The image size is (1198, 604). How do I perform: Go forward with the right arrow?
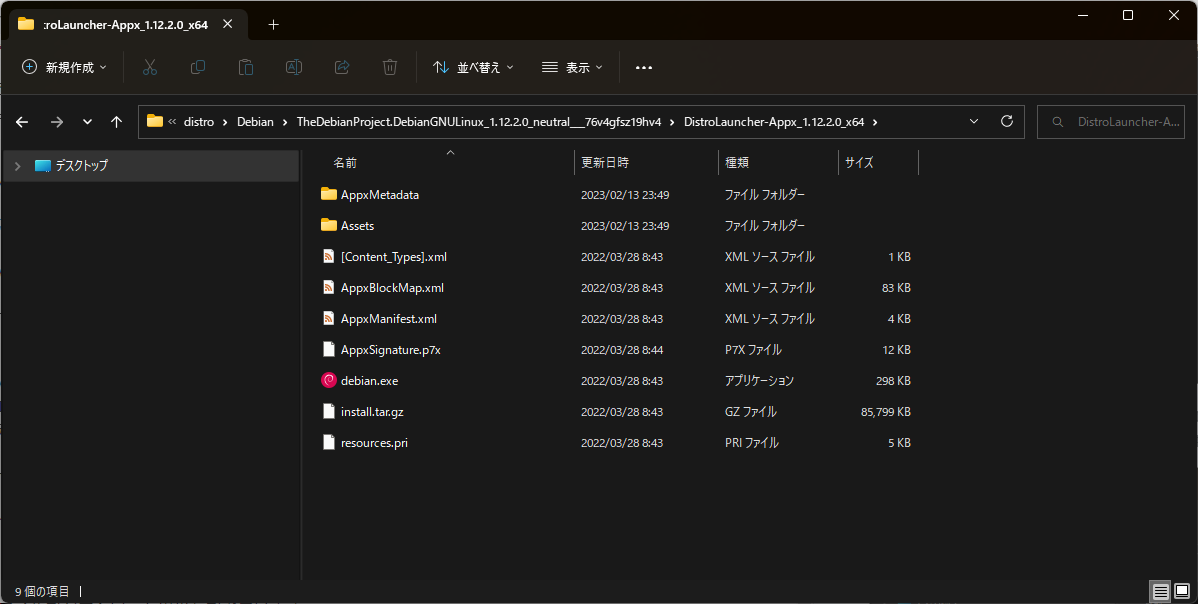pos(57,122)
